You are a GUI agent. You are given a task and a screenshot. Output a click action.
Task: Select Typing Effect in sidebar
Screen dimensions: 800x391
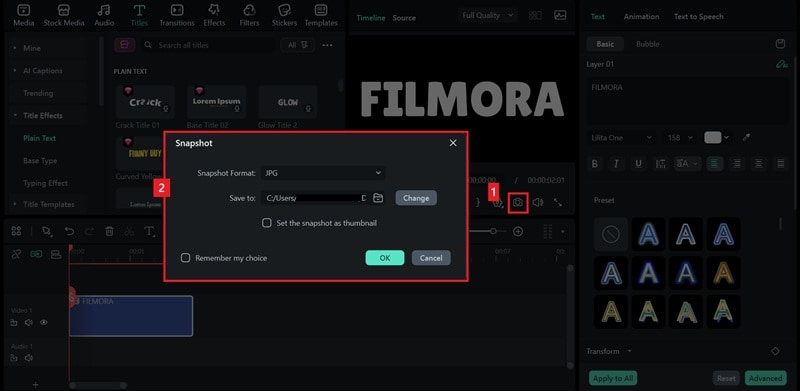pyautogui.click(x=45, y=183)
